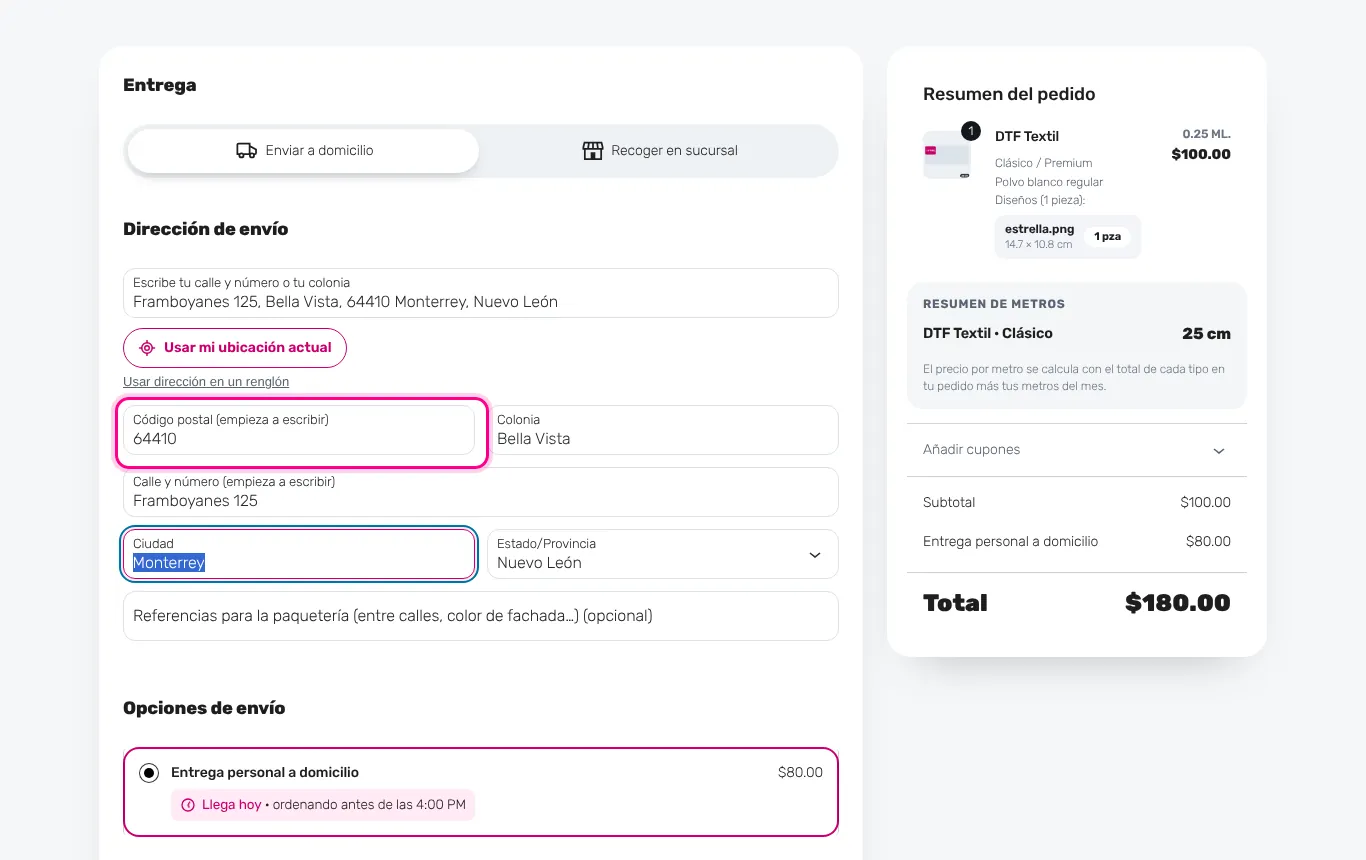The height and width of the screenshot is (860, 1366).
Task: Switch to the Recoger en sucursal tab
Action: coord(659,151)
